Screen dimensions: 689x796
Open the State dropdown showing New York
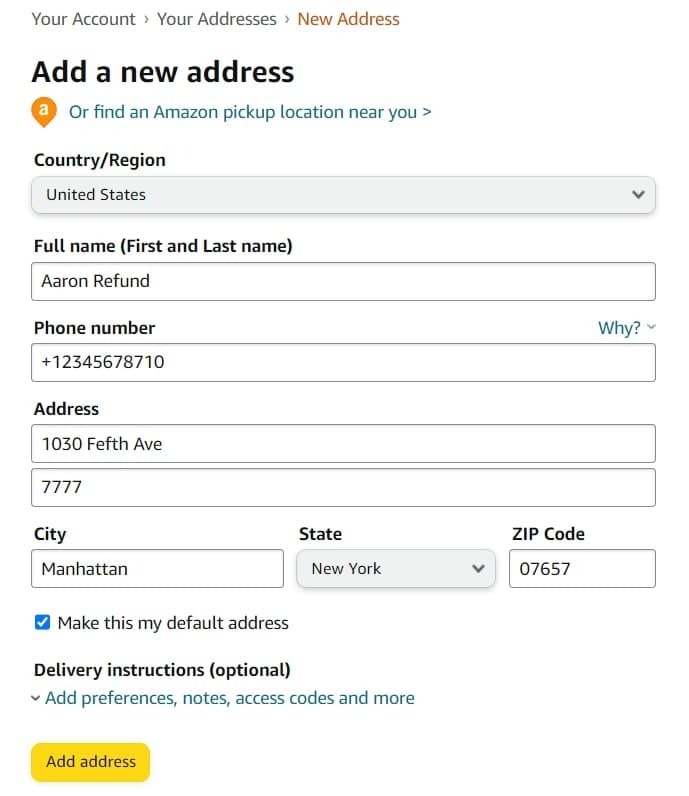tap(395, 569)
